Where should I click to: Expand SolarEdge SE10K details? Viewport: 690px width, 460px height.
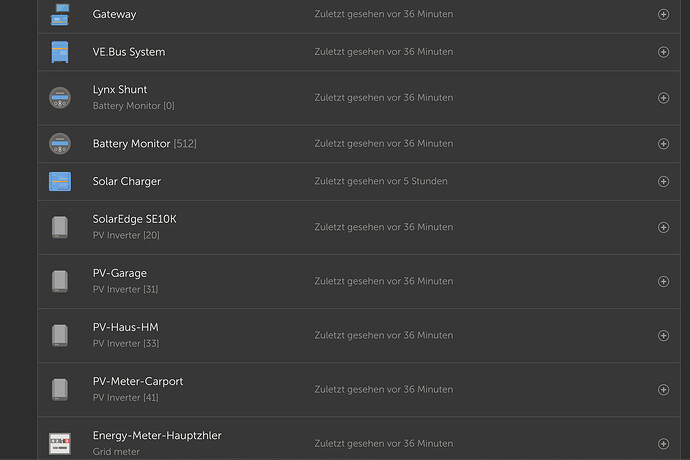(664, 227)
